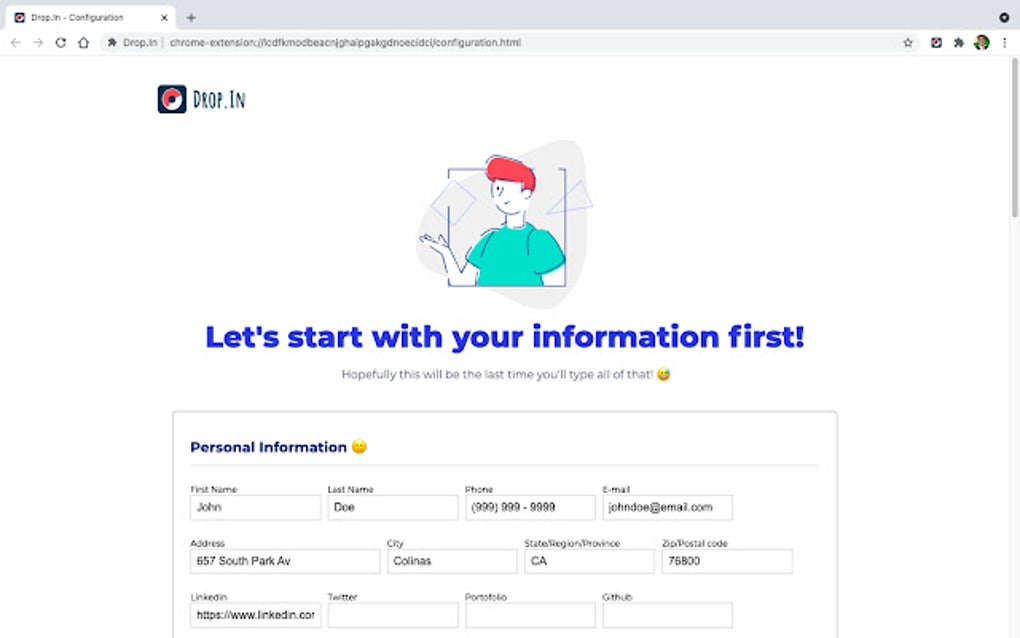Select the Phone number field

529,507
